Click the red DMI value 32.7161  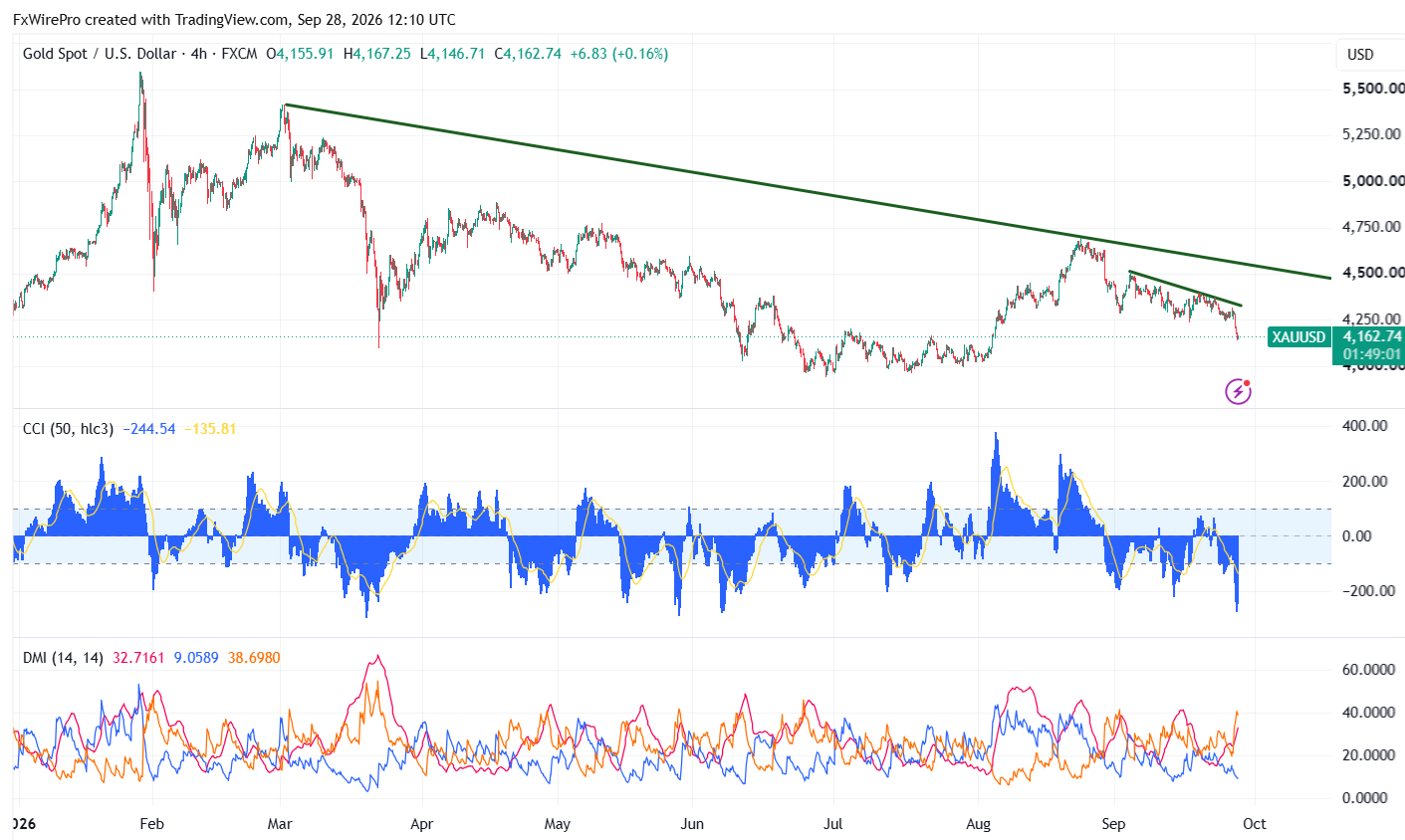point(138,658)
